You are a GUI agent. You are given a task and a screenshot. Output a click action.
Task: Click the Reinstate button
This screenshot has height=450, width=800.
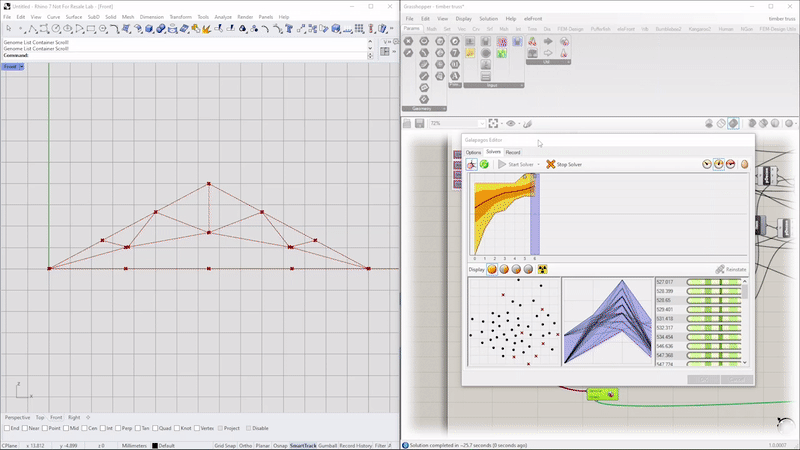732,269
